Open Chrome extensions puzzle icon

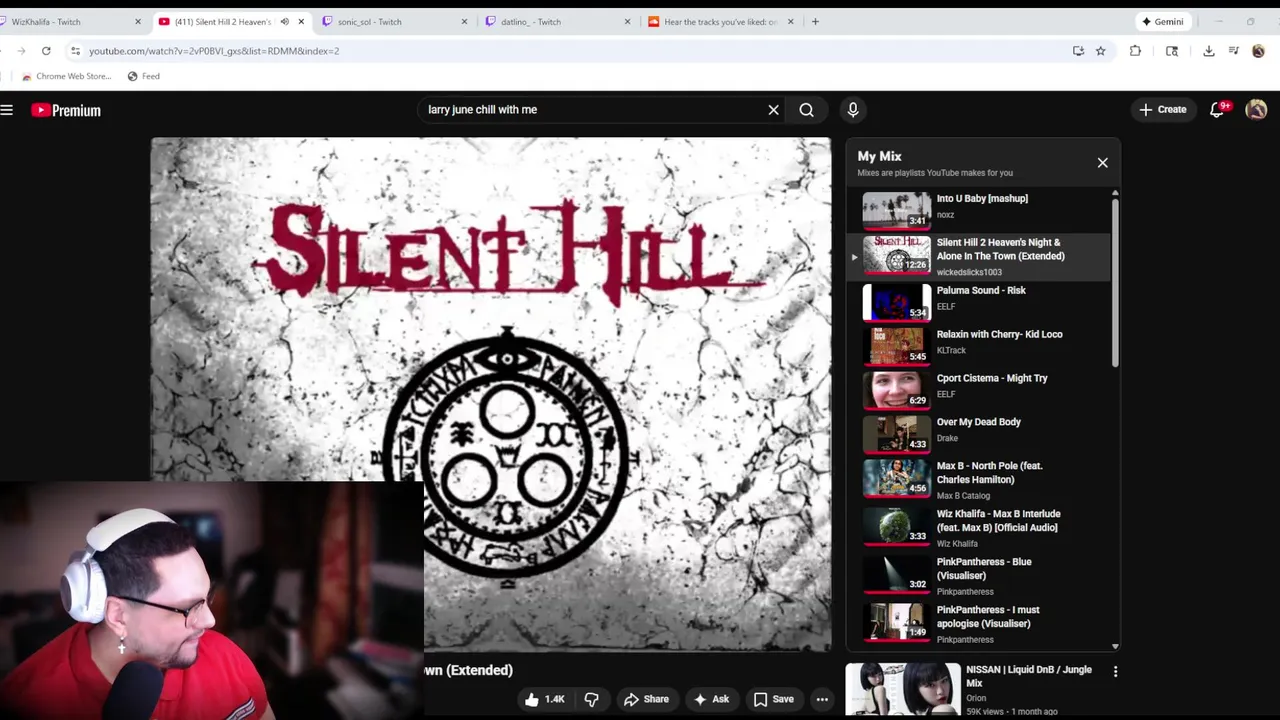pos(1135,51)
